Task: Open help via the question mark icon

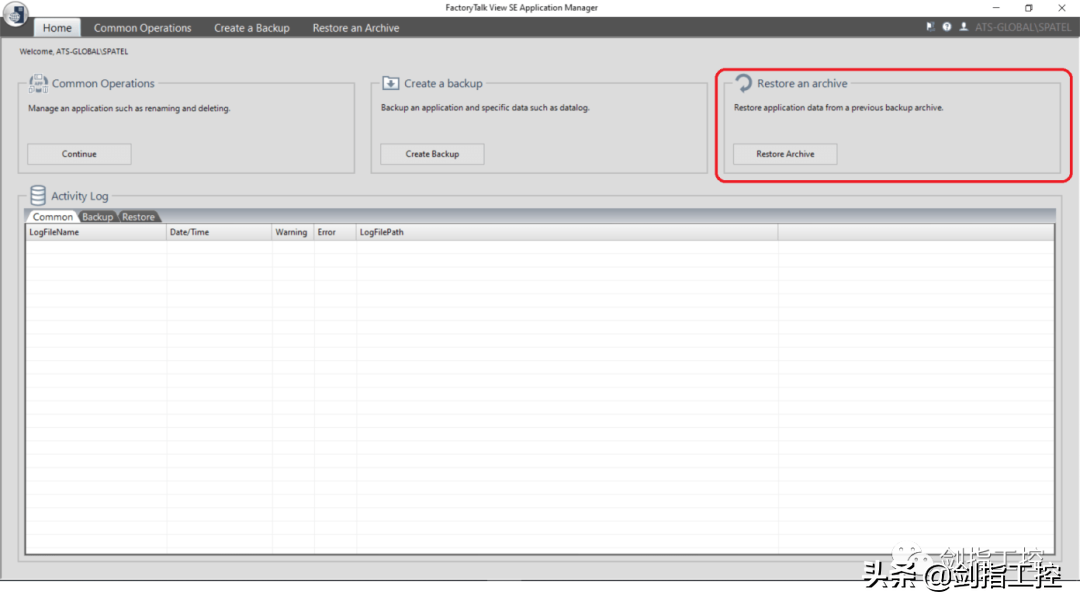Action: pos(946,27)
